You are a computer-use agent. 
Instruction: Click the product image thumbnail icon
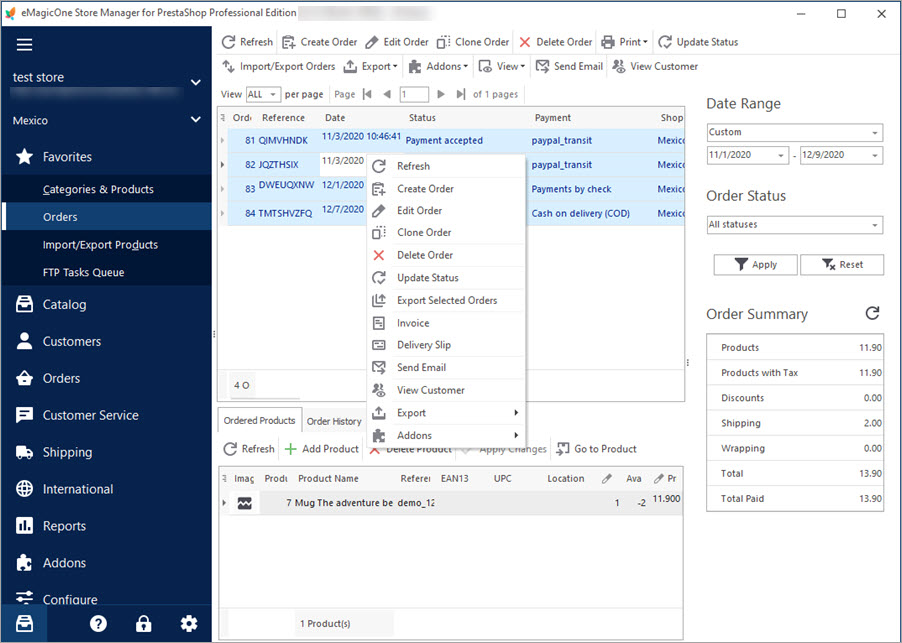click(x=244, y=503)
